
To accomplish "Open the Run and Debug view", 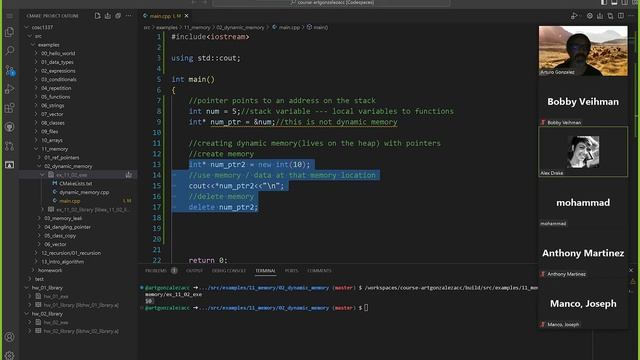I will [x=9, y=89].
